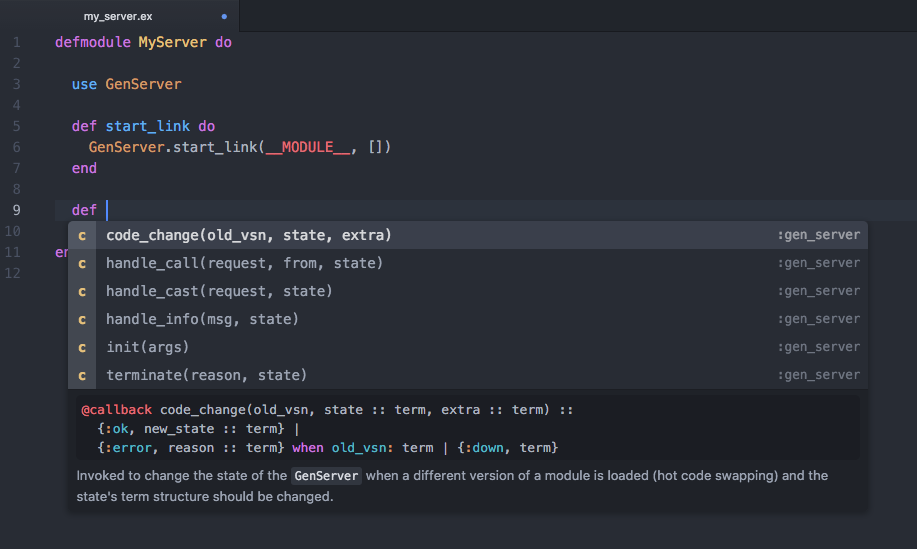Select the my_server.ex tab
Image resolution: width=917 pixels, height=549 pixels.
pos(118,16)
